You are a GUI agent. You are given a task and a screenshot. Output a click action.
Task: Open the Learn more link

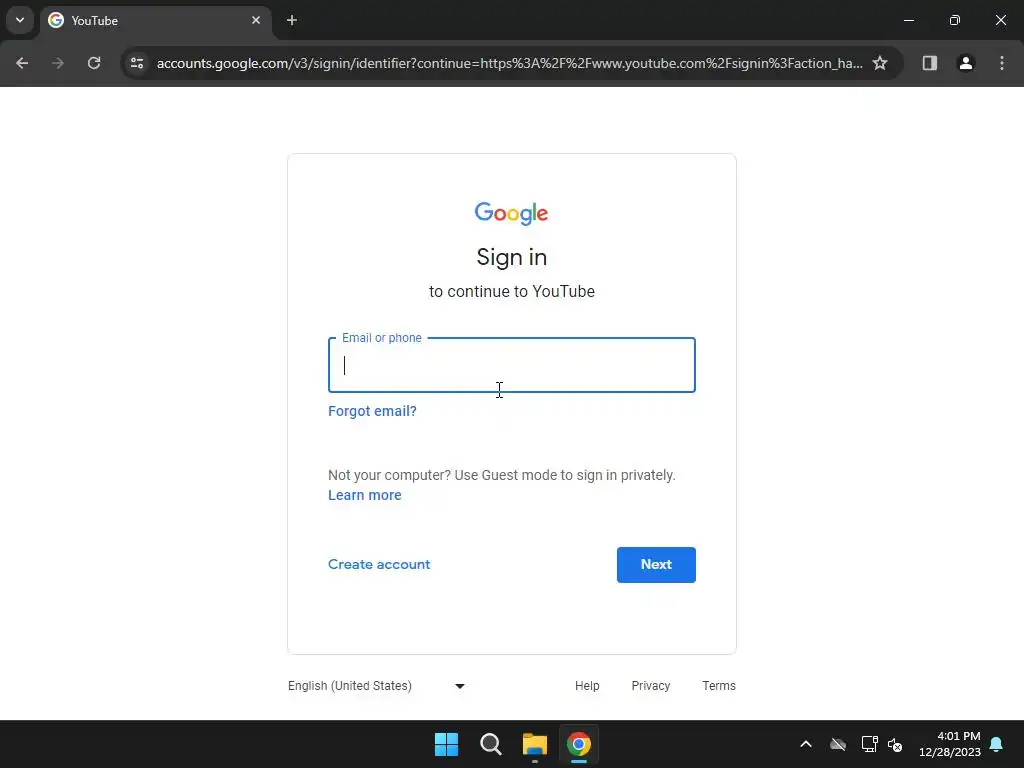tap(364, 495)
